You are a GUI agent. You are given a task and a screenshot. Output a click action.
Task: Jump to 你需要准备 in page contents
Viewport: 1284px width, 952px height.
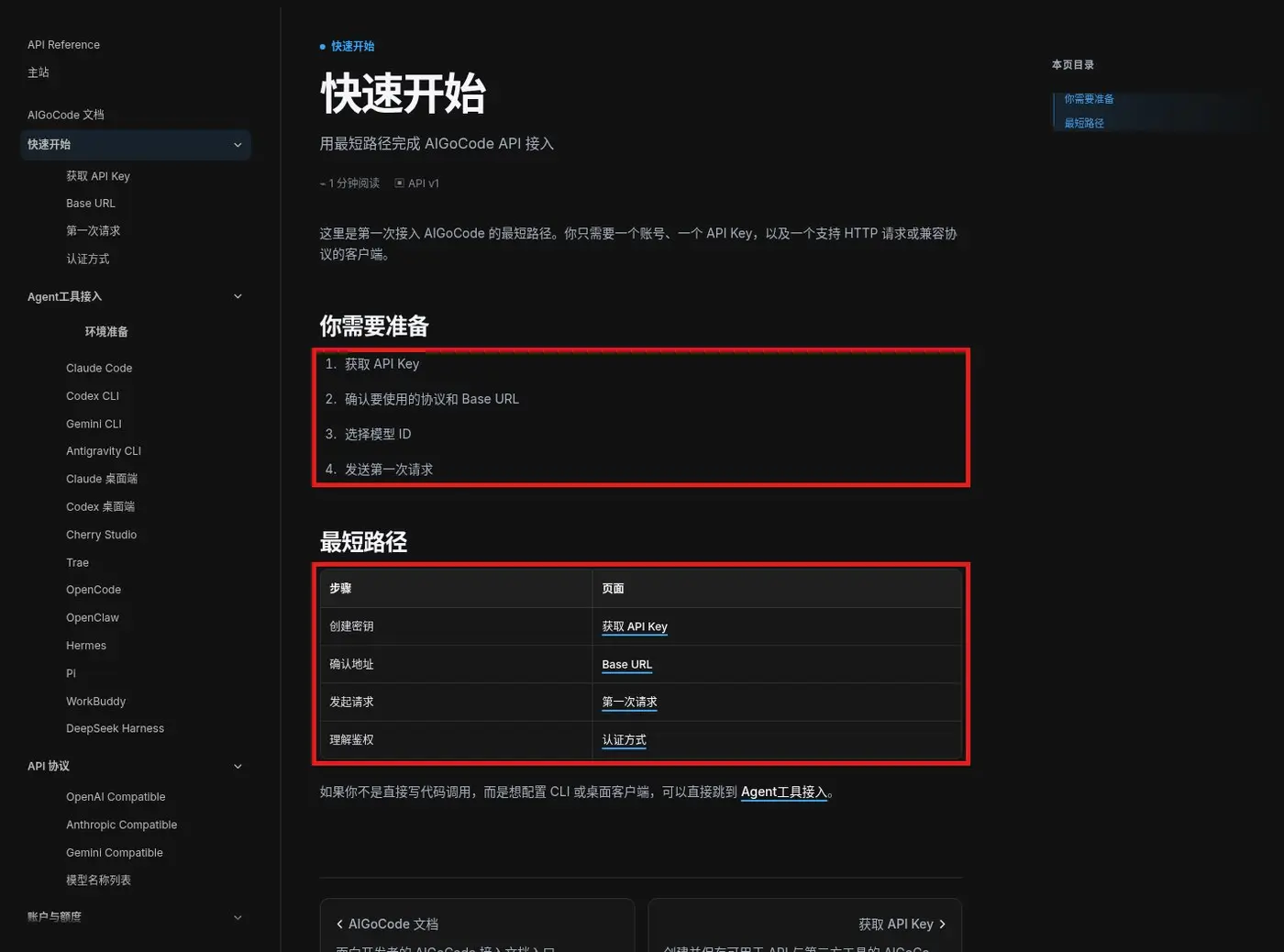(x=1089, y=99)
